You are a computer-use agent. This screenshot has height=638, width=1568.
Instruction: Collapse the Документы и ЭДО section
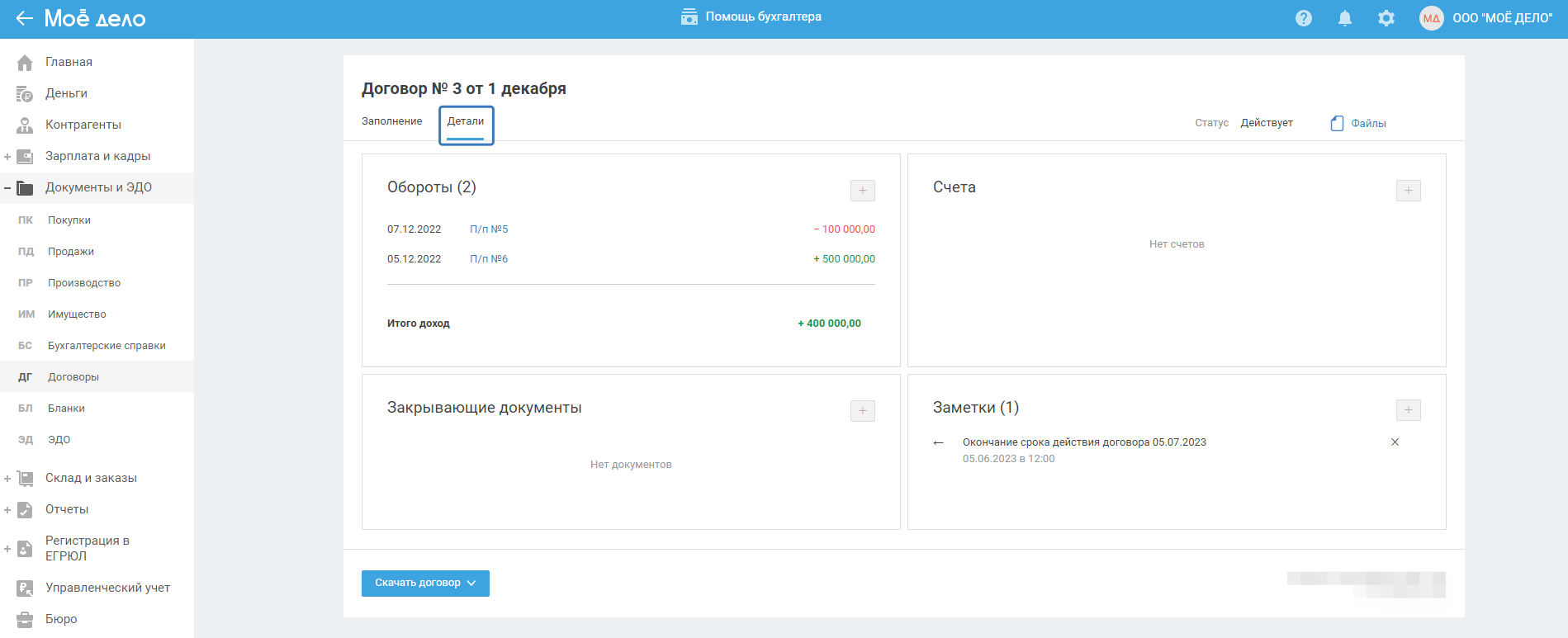tap(7, 187)
